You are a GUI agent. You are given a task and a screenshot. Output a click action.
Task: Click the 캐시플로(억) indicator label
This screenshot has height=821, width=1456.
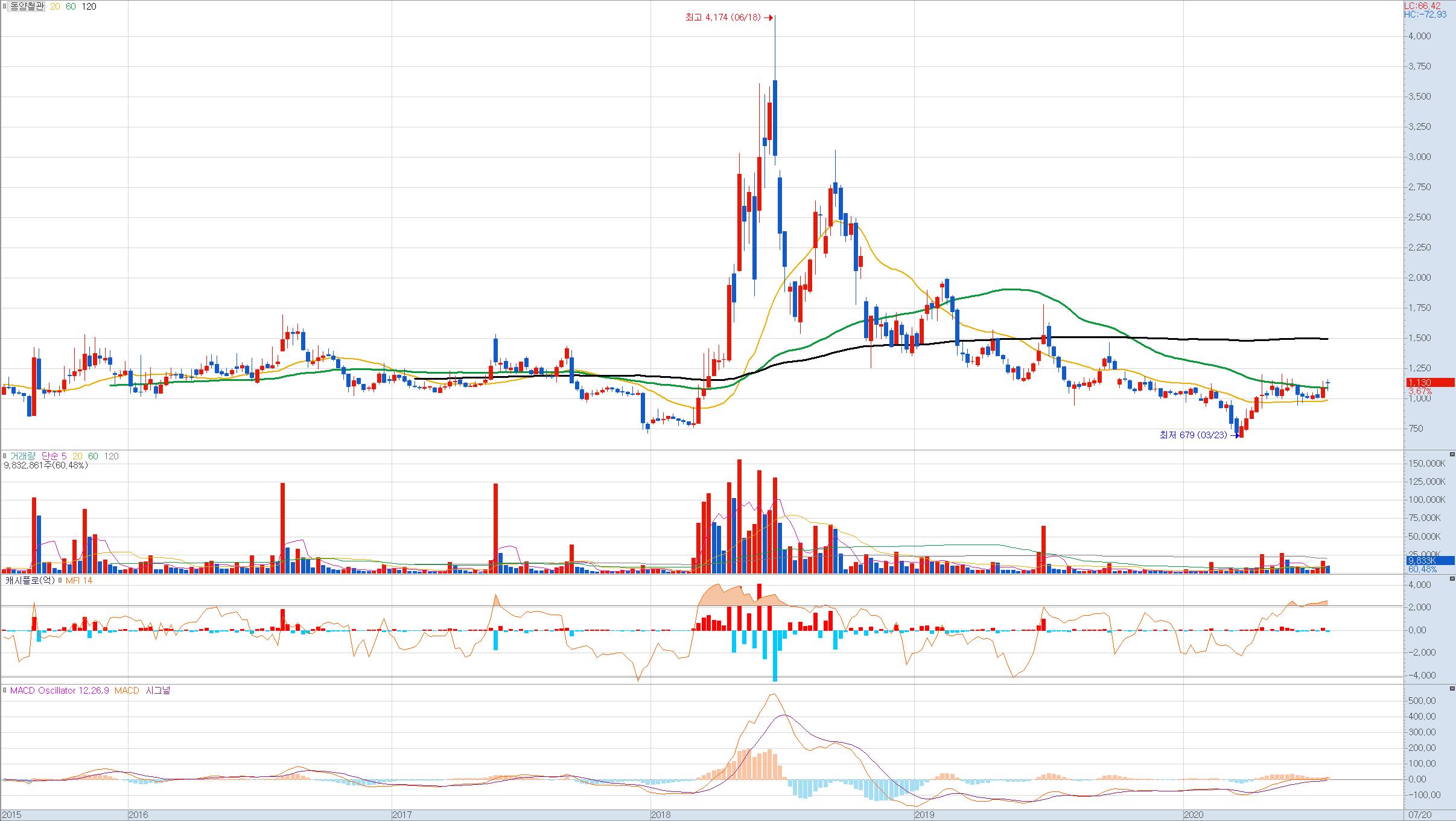click(x=30, y=581)
